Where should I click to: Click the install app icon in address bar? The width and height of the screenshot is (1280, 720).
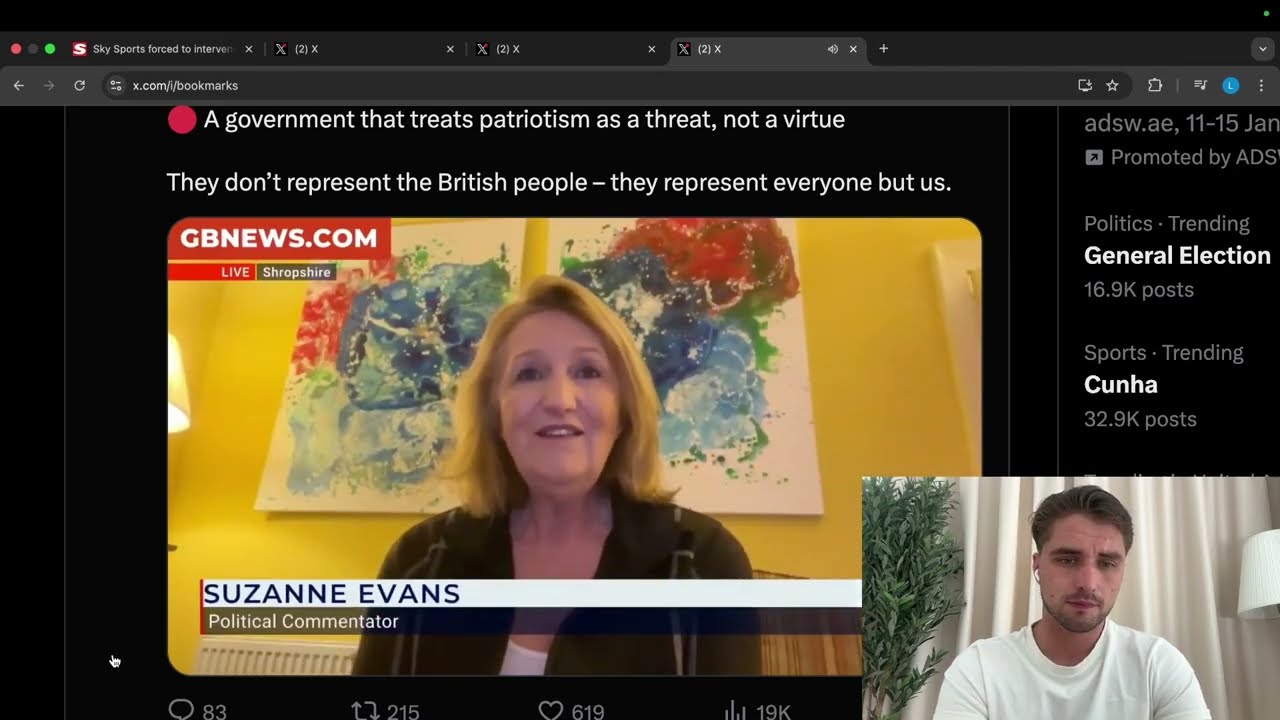(1085, 86)
